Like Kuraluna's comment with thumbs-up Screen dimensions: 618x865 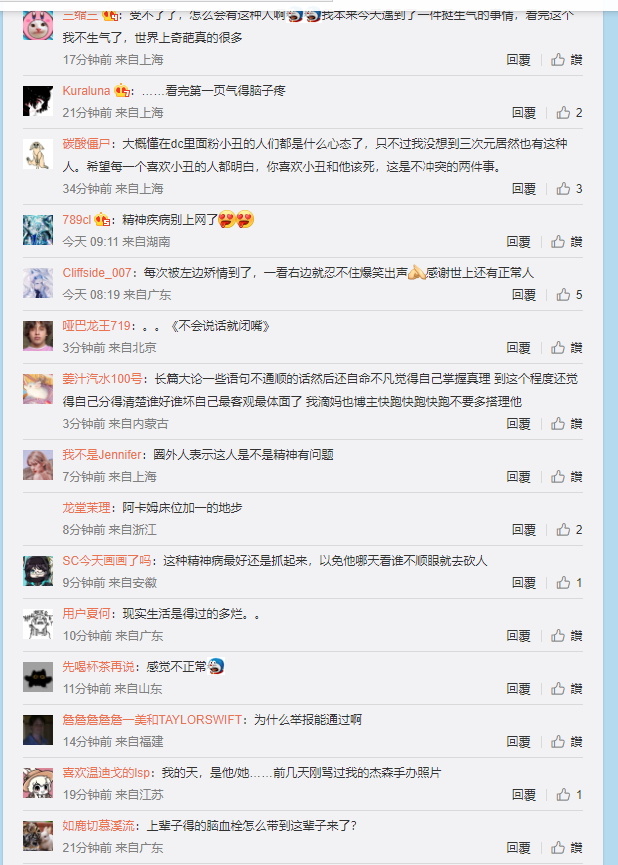[569, 113]
